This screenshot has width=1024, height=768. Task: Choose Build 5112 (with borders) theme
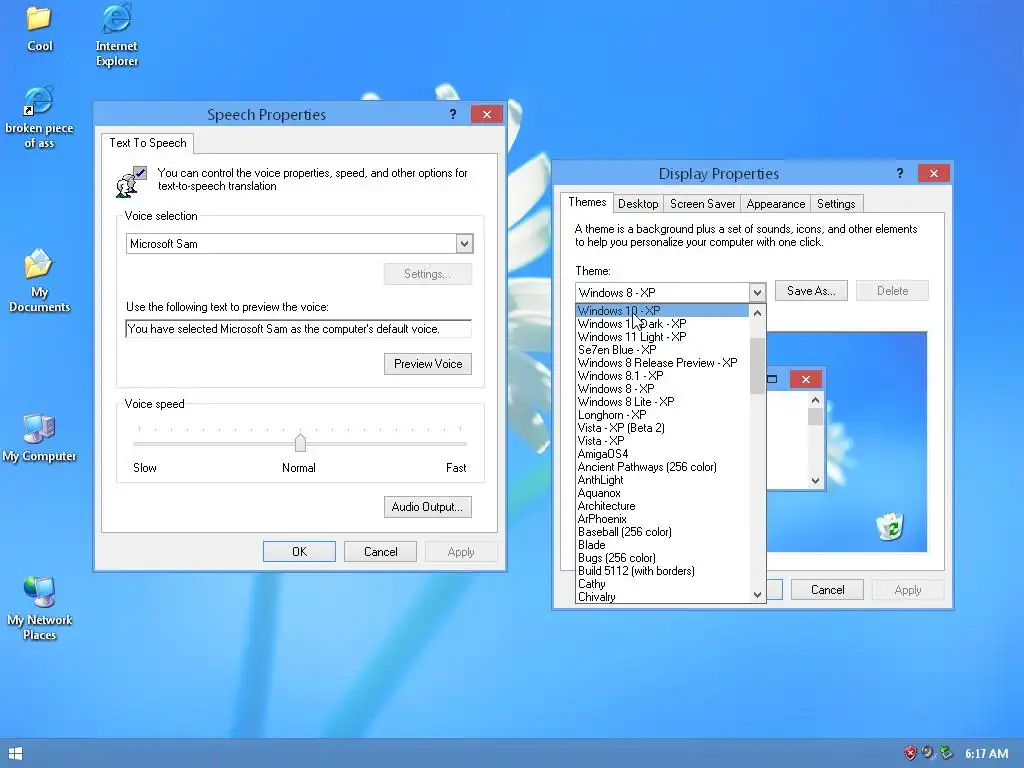[x=662, y=571]
